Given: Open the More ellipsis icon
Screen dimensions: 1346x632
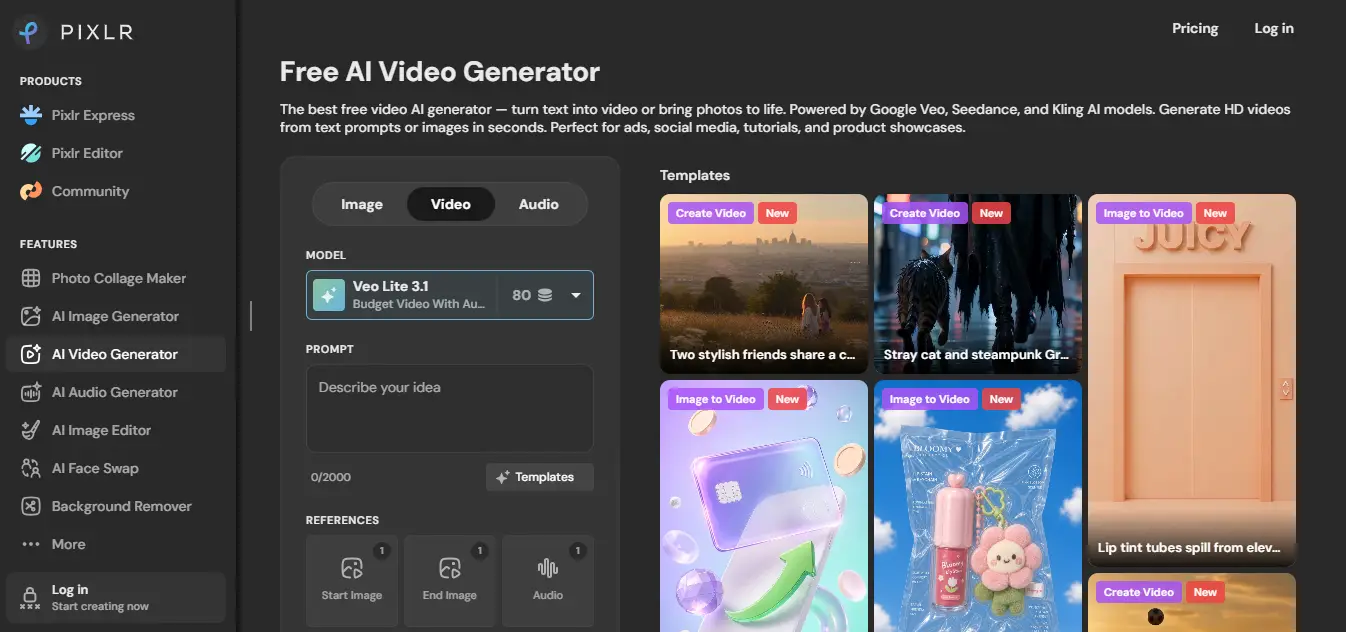Looking at the screenshot, I should click(31, 544).
